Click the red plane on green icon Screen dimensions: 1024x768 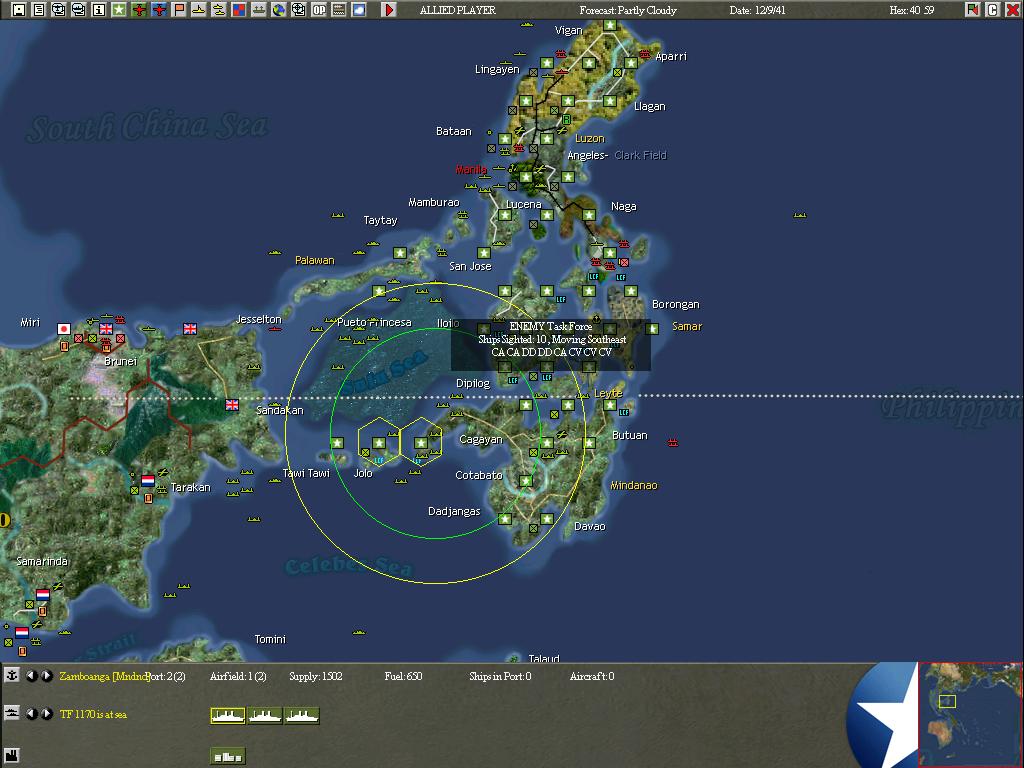(x=139, y=10)
